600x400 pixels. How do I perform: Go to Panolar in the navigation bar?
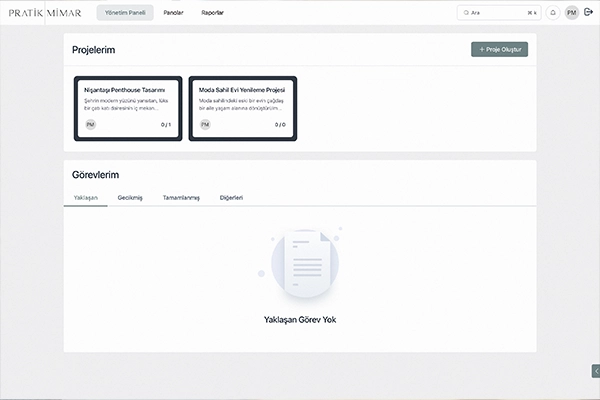[x=173, y=13]
